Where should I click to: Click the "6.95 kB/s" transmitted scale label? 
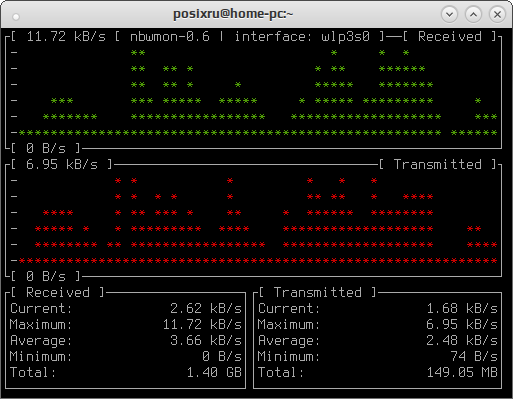click(62, 165)
